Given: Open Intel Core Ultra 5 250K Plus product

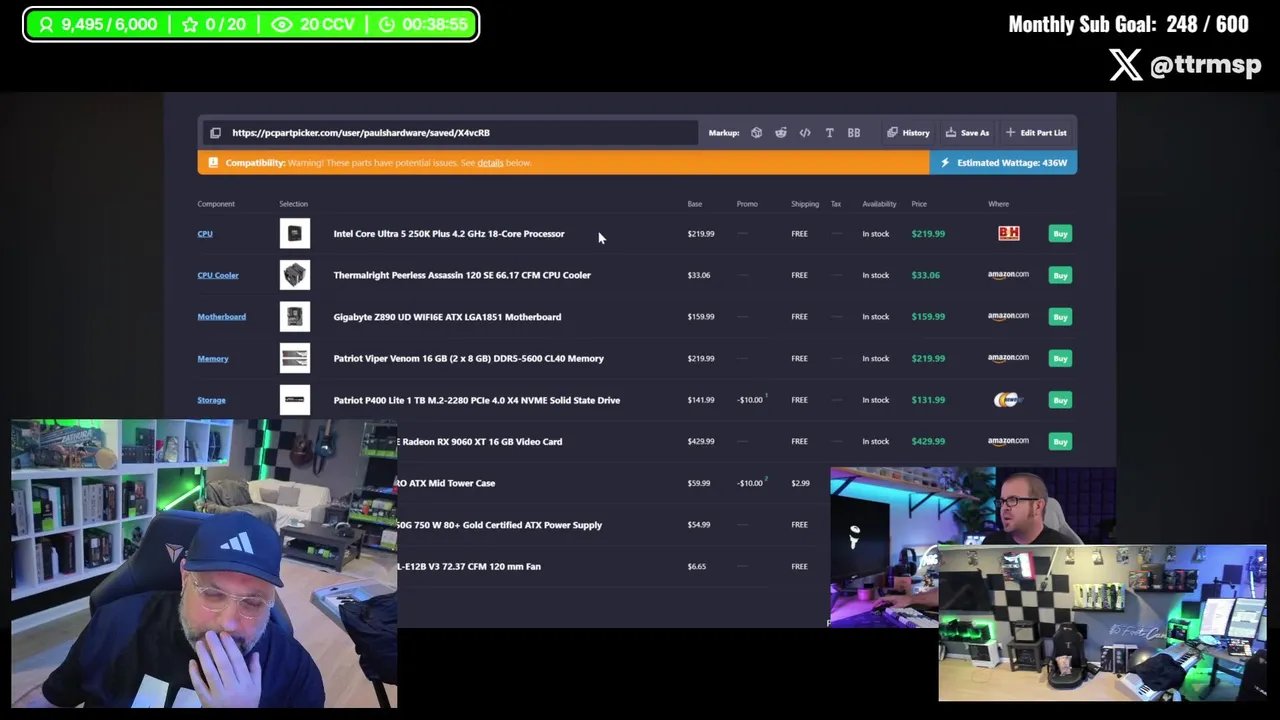Looking at the screenshot, I should point(449,234).
